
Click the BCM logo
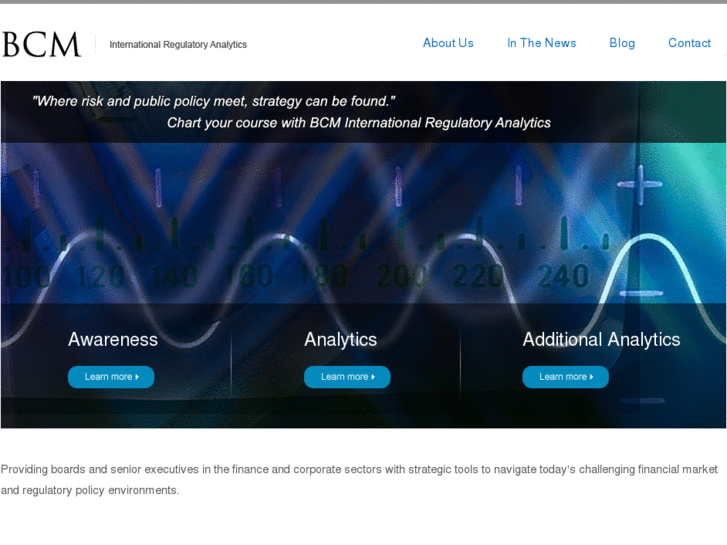coord(41,44)
